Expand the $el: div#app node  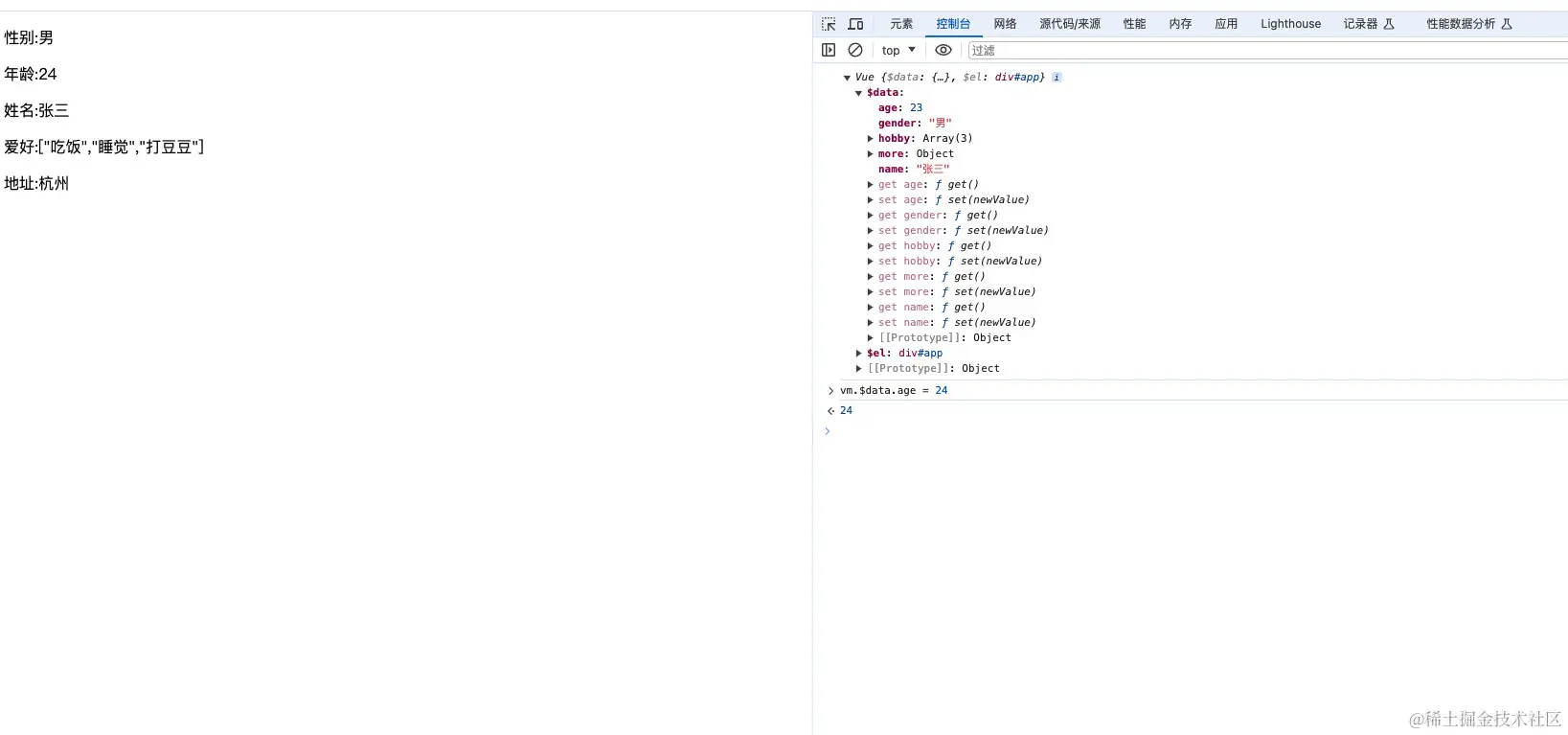pos(858,354)
